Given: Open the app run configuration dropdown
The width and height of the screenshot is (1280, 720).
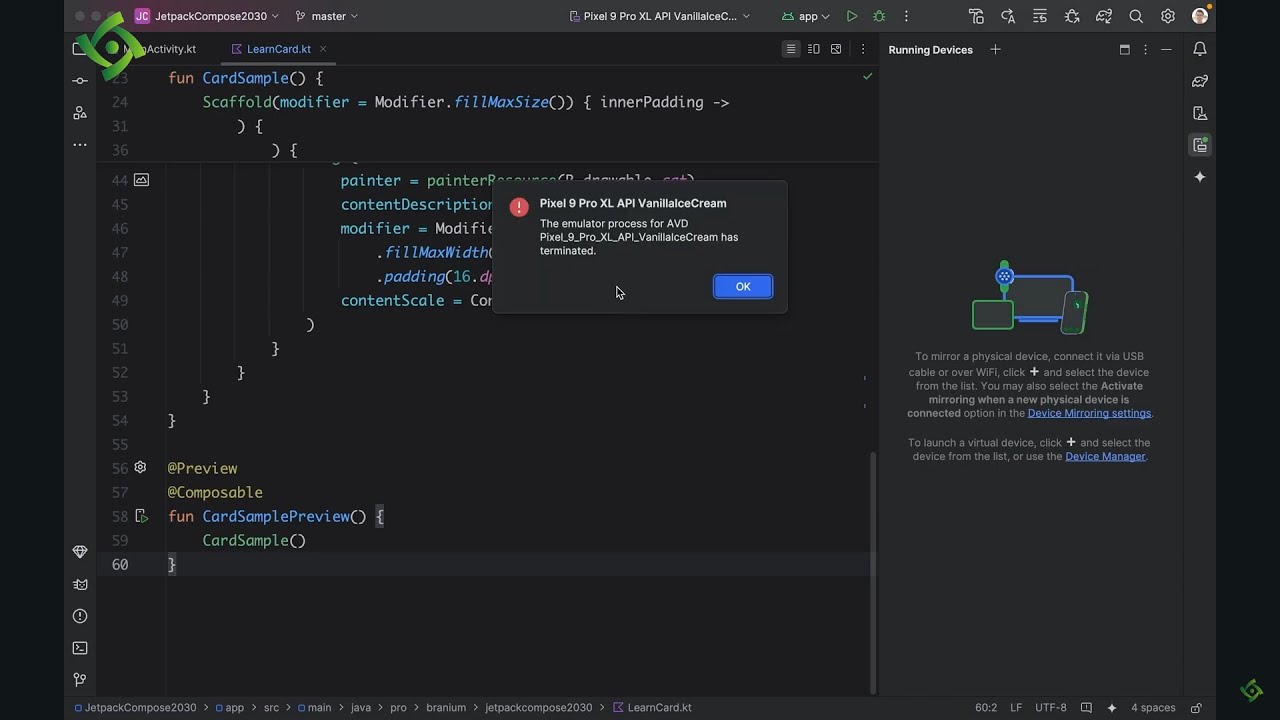Looking at the screenshot, I should (x=808, y=16).
